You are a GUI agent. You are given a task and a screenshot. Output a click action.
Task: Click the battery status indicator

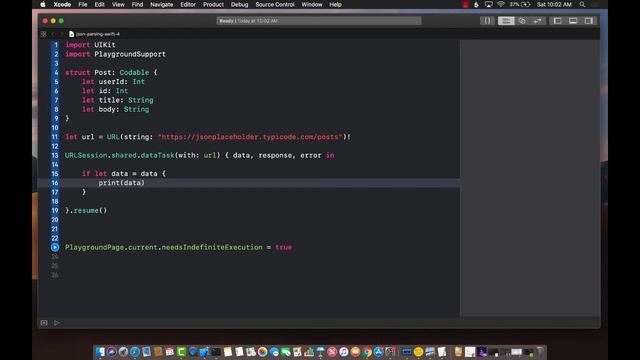(x=520, y=4)
